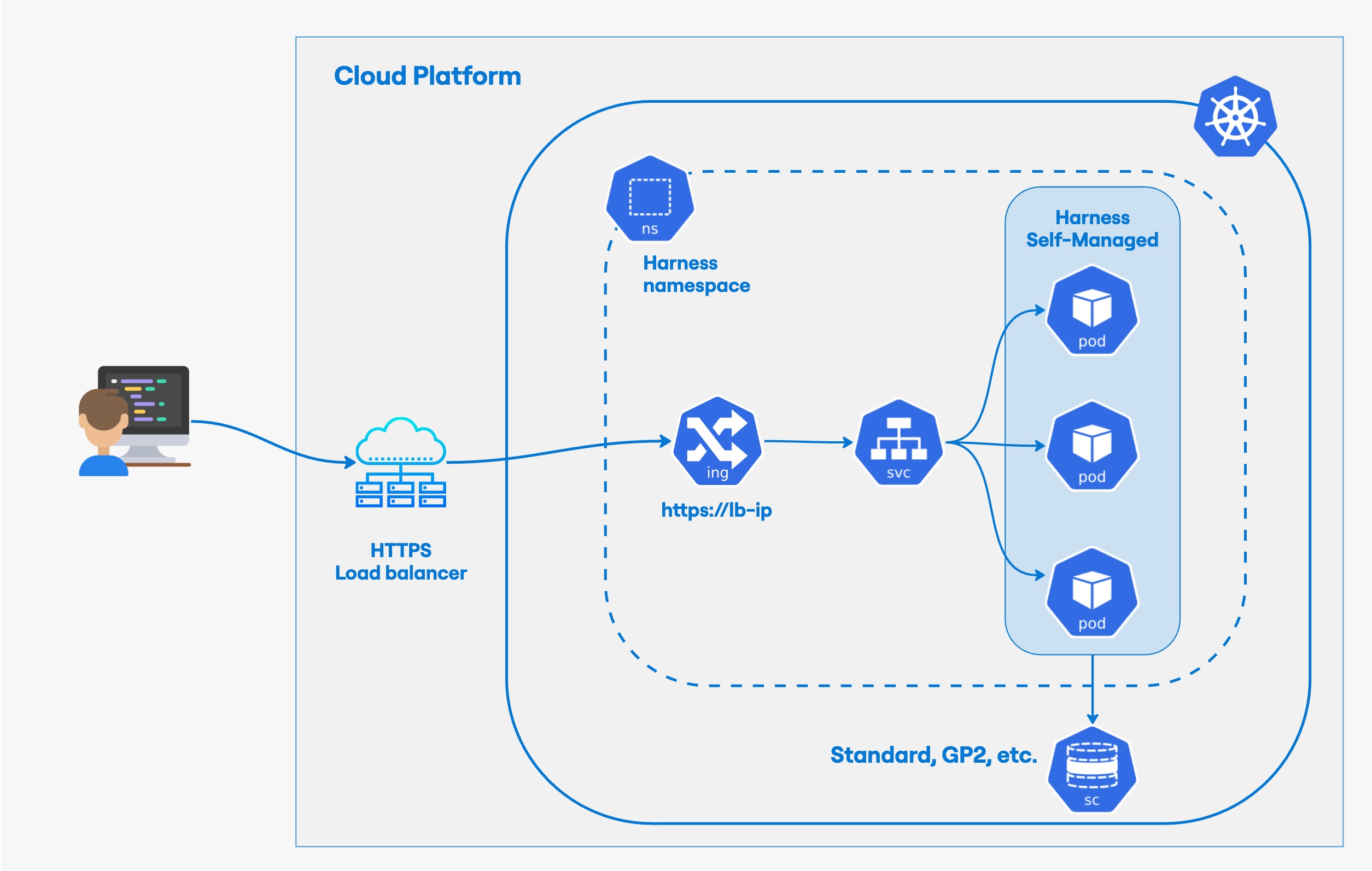
Task: Select the svc service icon
Action: [898, 443]
